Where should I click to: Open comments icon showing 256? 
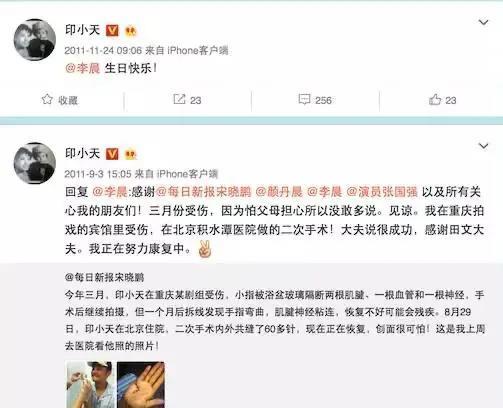(304, 99)
